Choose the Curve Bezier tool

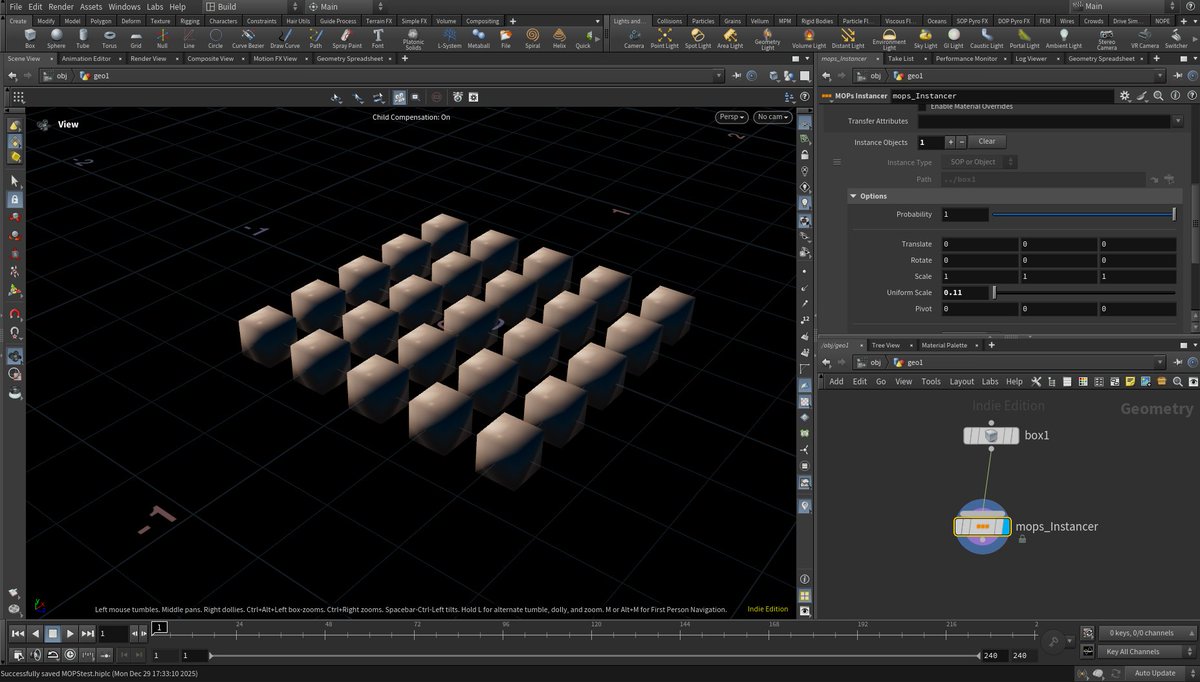tap(246, 38)
